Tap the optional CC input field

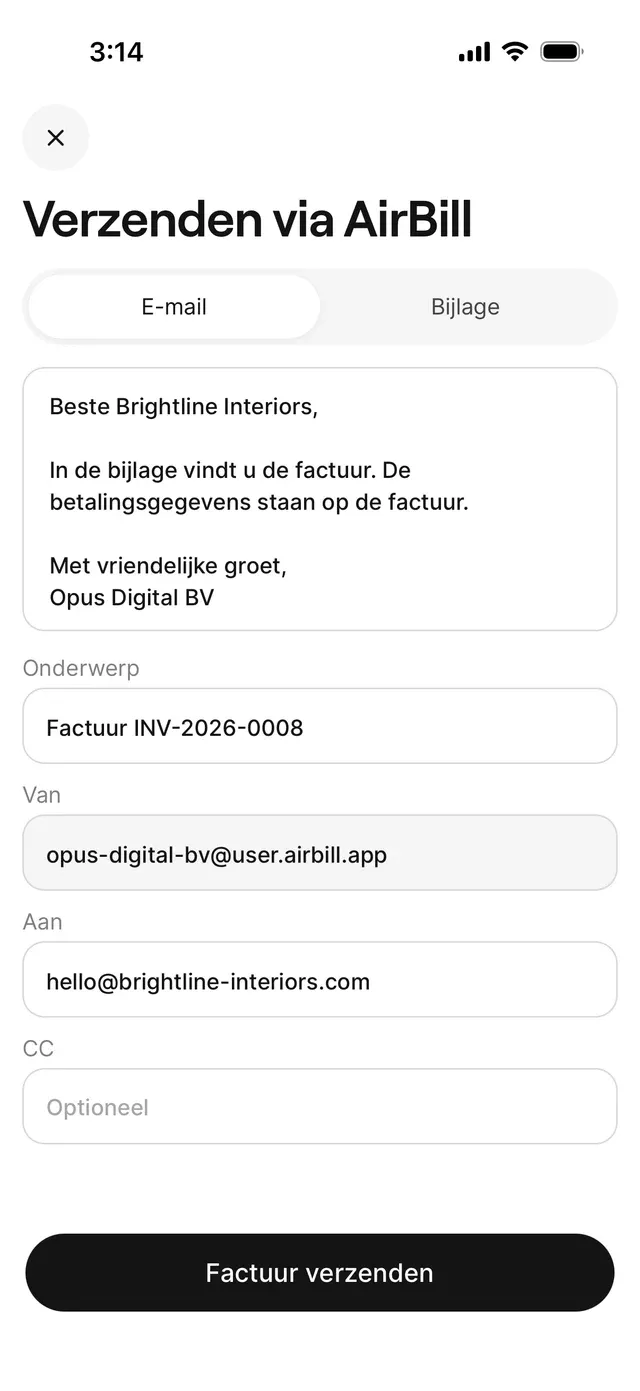click(x=320, y=1106)
